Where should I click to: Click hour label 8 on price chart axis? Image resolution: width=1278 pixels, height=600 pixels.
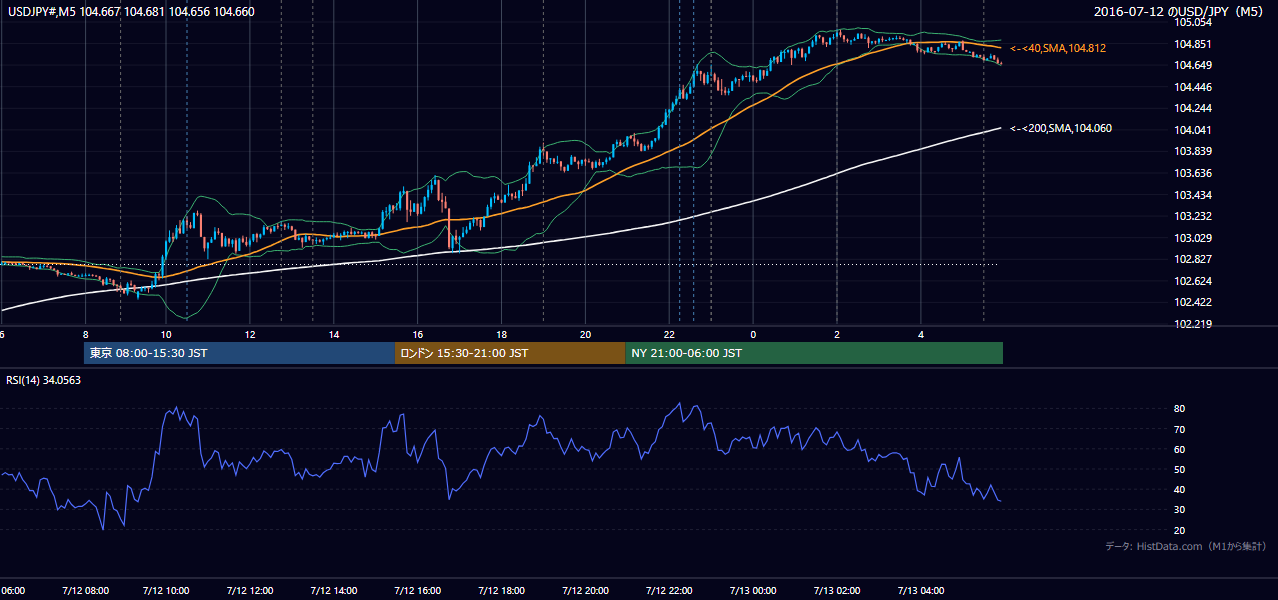point(86,334)
